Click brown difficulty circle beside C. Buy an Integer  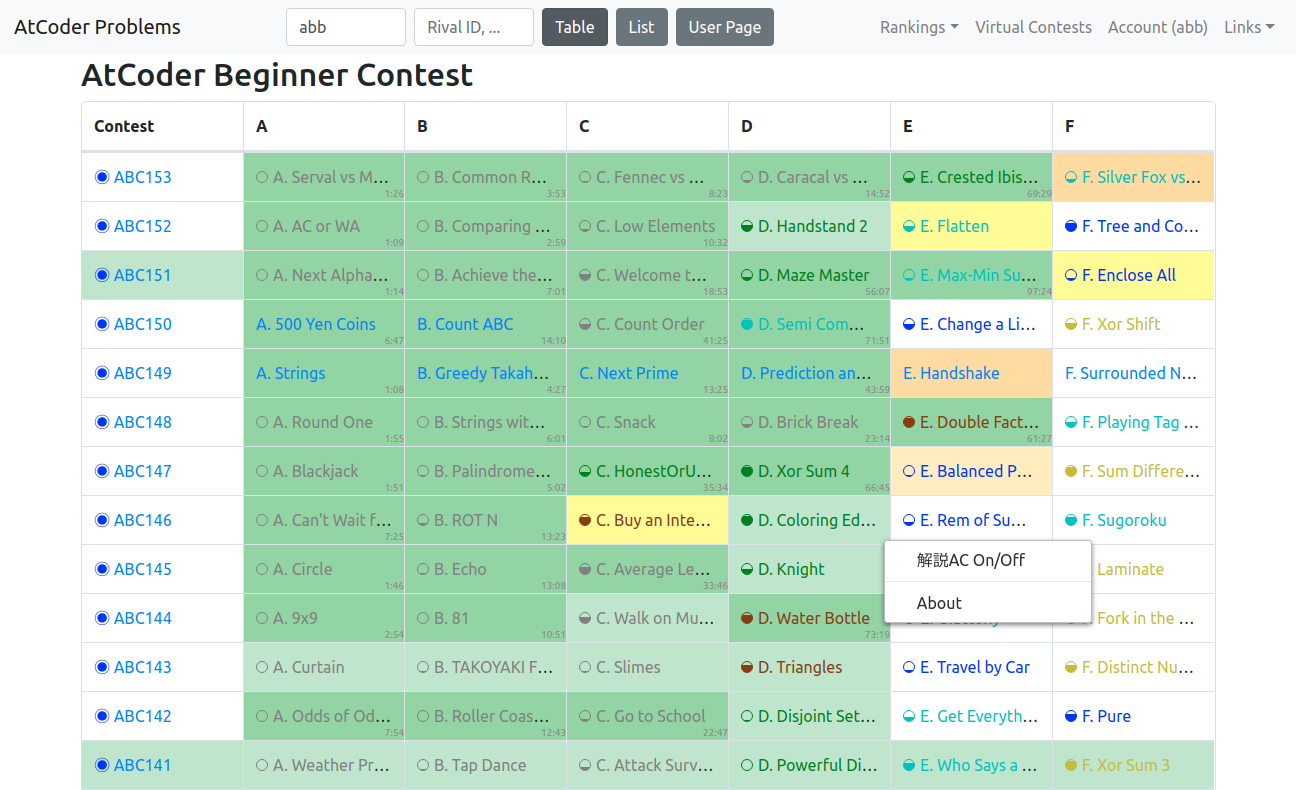585,520
